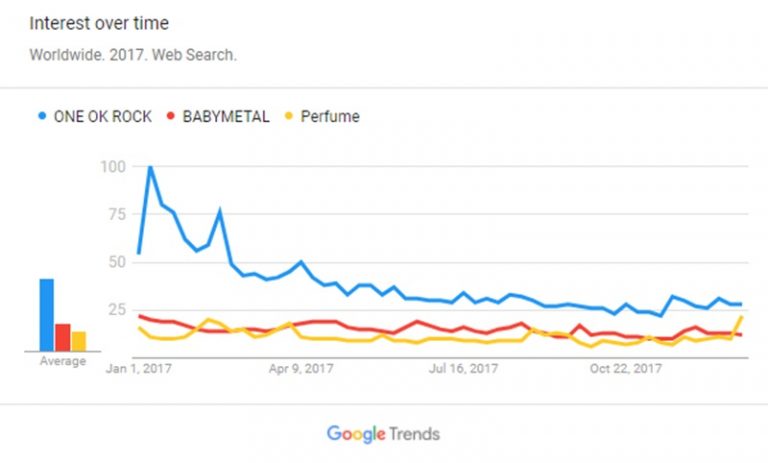Click the Worldwide 2017 Web Search subtitle

click(x=133, y=55)
